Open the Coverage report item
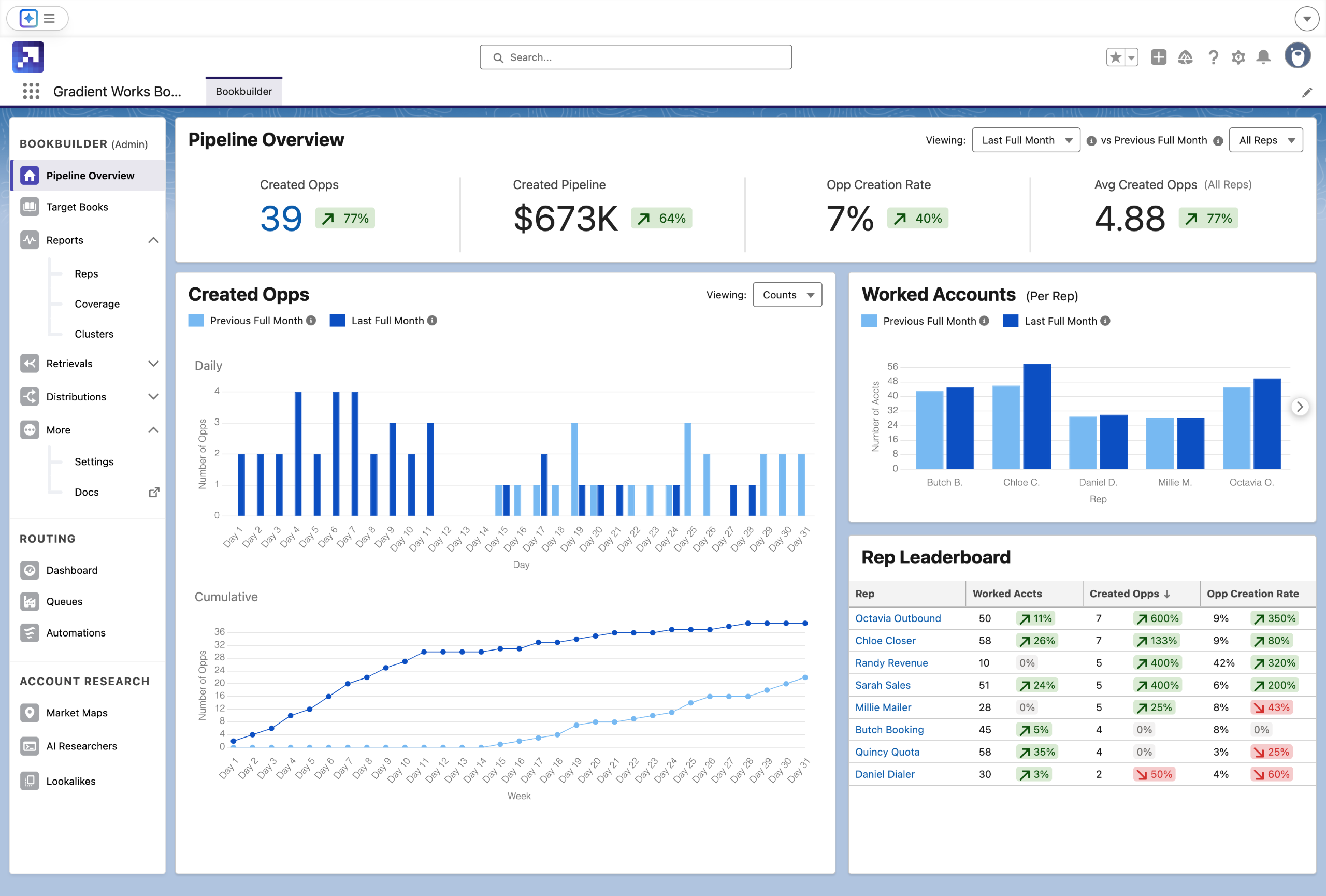This screenshot has width=1326, height=896. coord(97,304)
